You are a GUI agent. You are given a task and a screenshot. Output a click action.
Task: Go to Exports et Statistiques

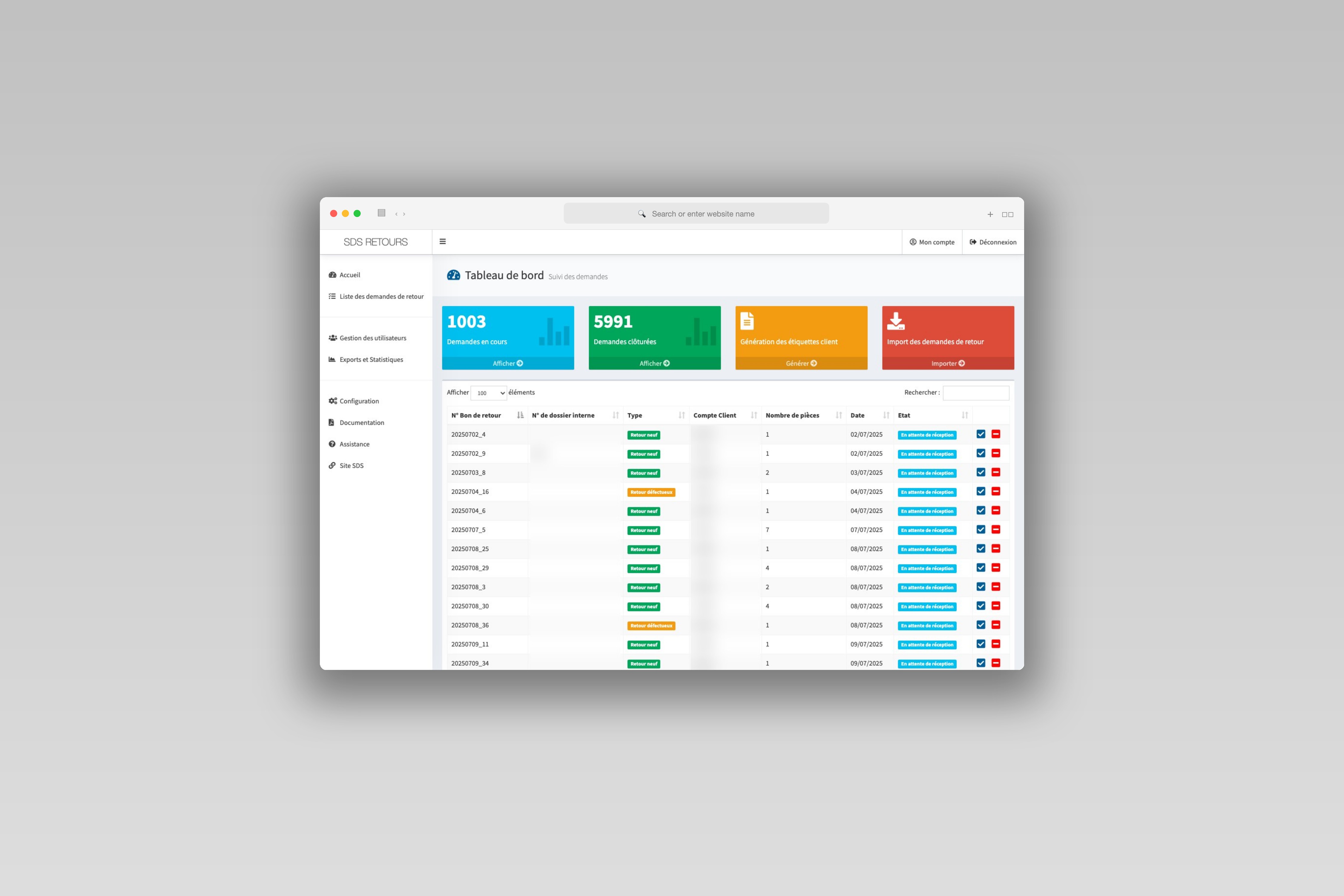371,359
